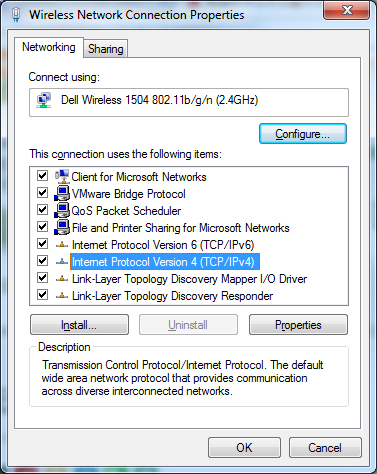This screenshot has width=377, height=474.
Task: Open Properties for the selected item
Action: tap(298, 325)
